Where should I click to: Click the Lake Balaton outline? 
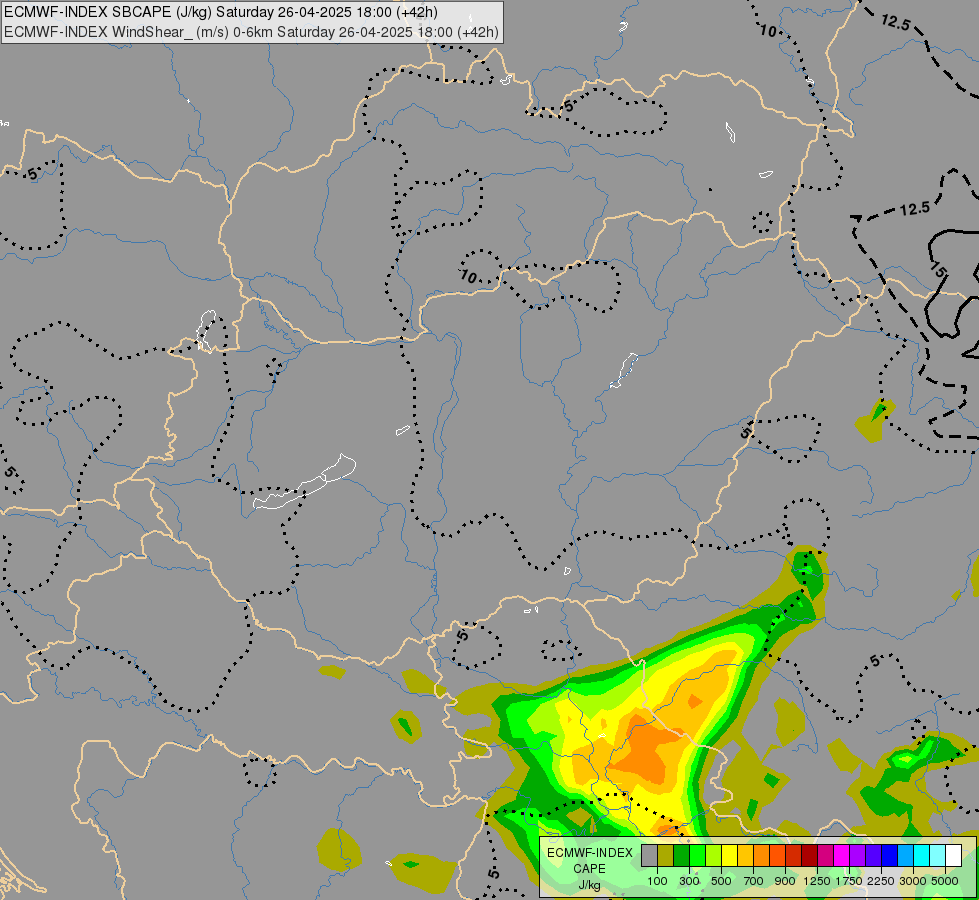pos(305,482)
